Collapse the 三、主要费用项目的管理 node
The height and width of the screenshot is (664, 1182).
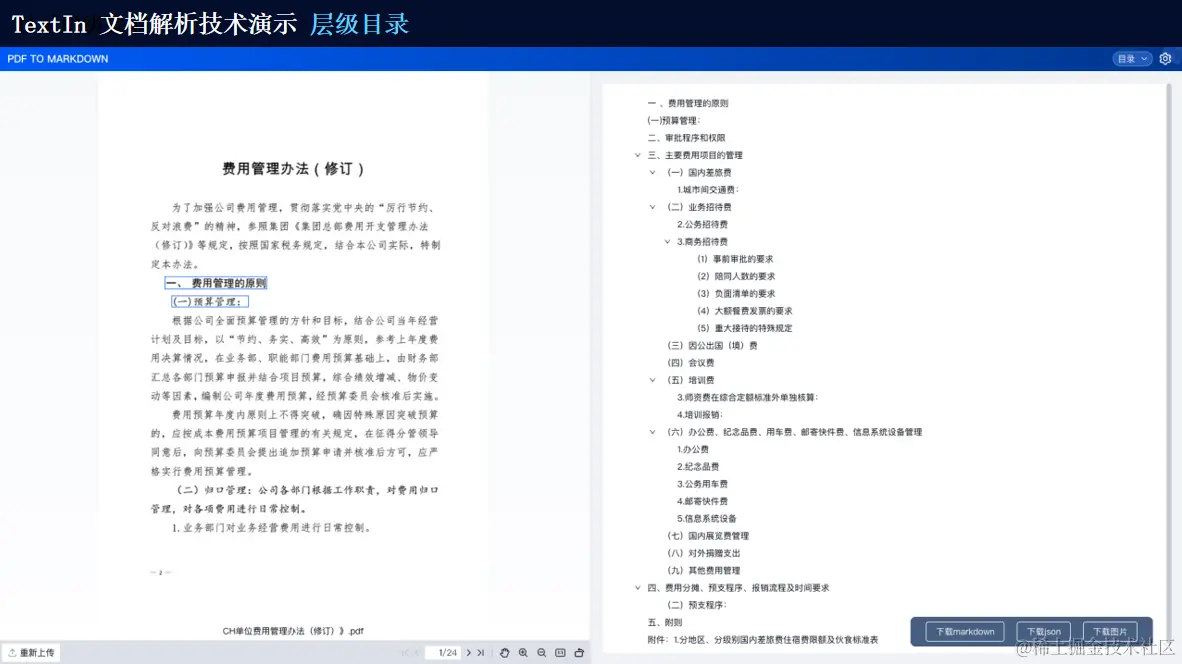pyautogui.click(x=638, y=155)
